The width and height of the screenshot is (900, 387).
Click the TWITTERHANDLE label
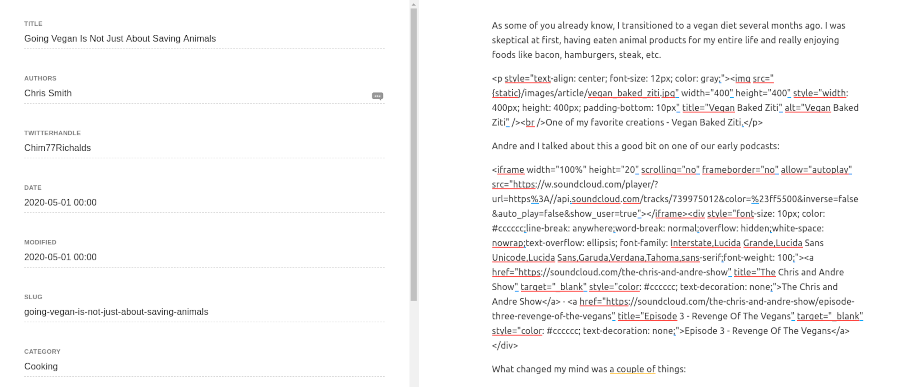[x=52, y=133]
